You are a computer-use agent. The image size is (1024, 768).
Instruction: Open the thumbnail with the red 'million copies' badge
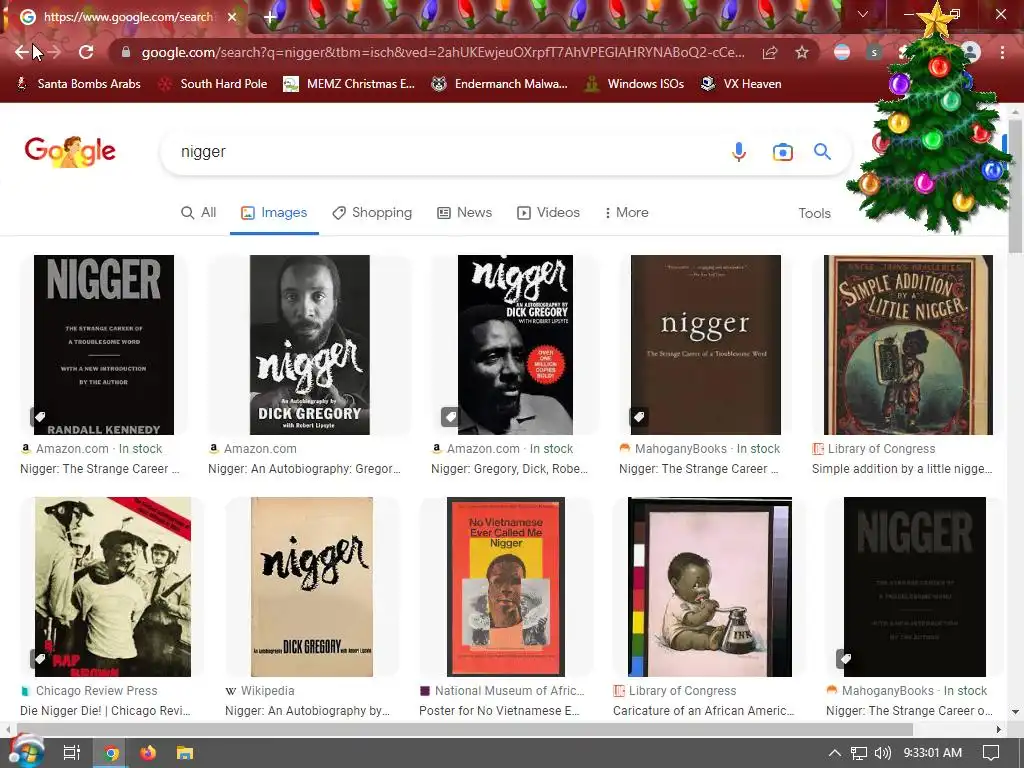(x=515, y=345)
